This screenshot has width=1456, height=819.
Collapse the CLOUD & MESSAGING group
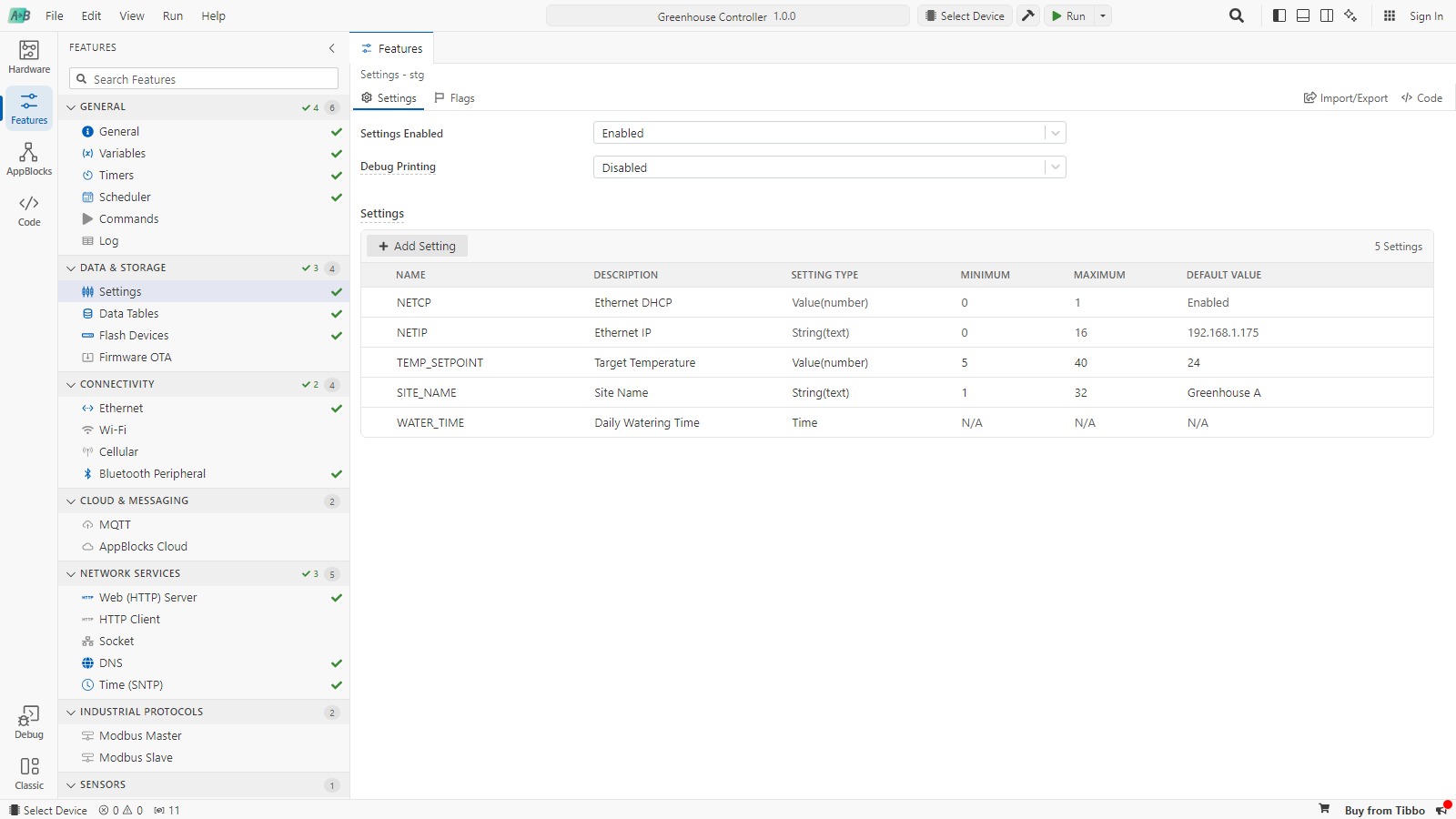click(204, 501)
